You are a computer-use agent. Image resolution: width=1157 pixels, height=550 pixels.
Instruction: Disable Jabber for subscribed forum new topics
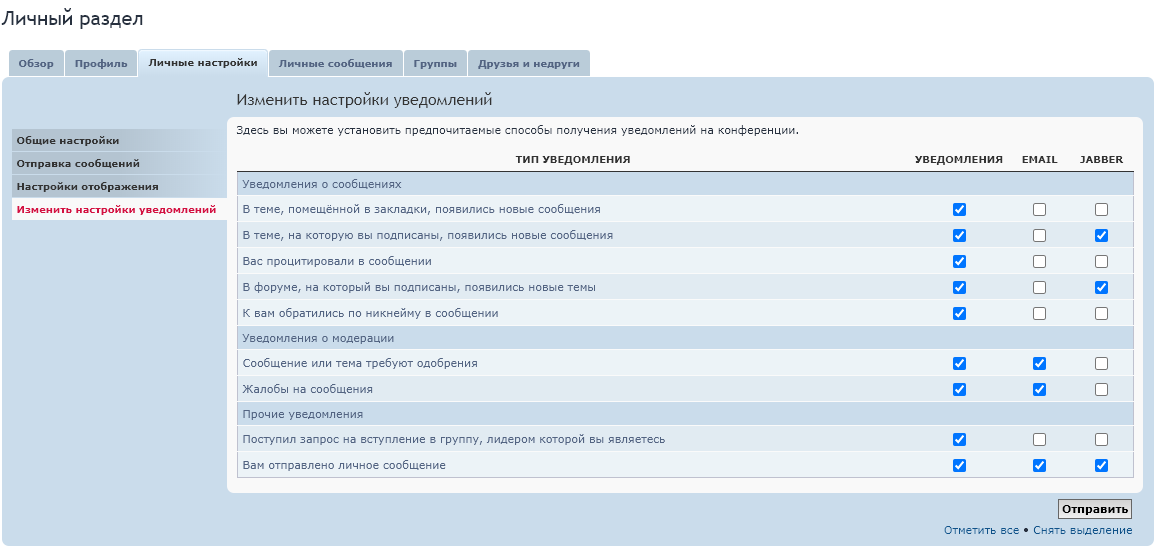1101,288
